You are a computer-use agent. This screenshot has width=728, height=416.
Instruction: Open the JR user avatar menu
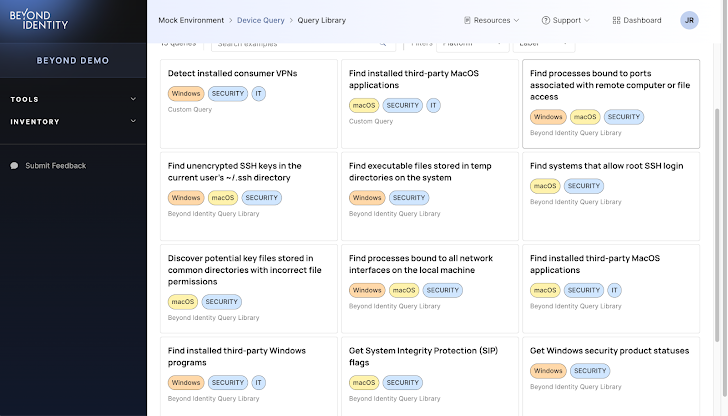[x=689, y=20]
